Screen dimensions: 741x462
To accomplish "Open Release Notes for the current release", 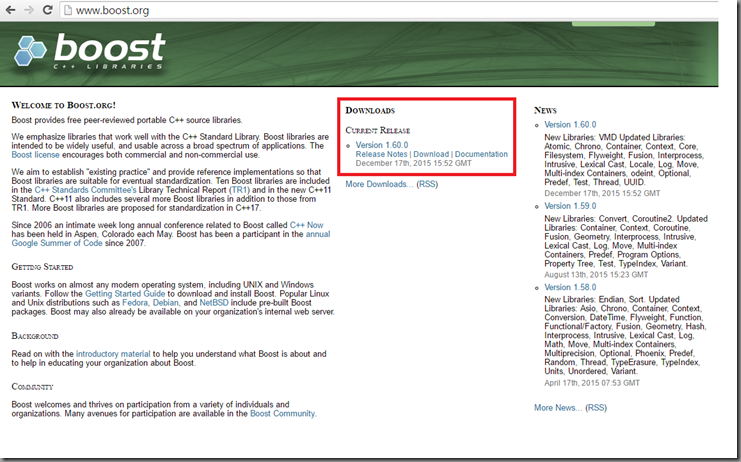I will [x=381, y=154].
